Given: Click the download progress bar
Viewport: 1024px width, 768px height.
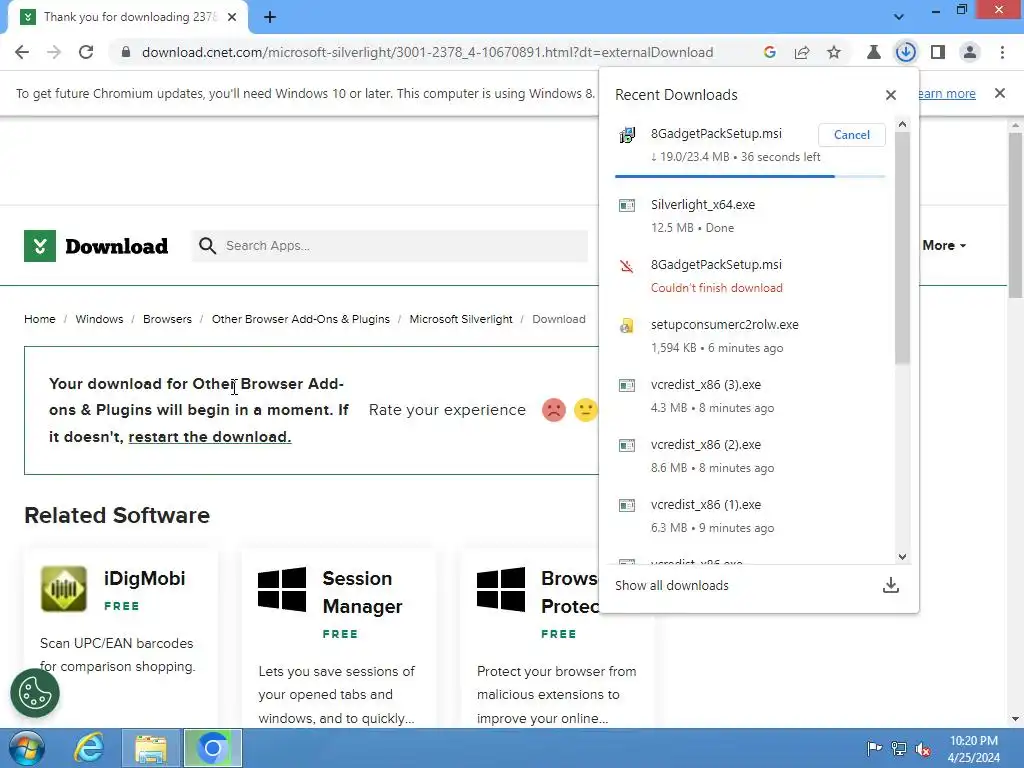Looking at the screenshot, I should tap(750, 176).
